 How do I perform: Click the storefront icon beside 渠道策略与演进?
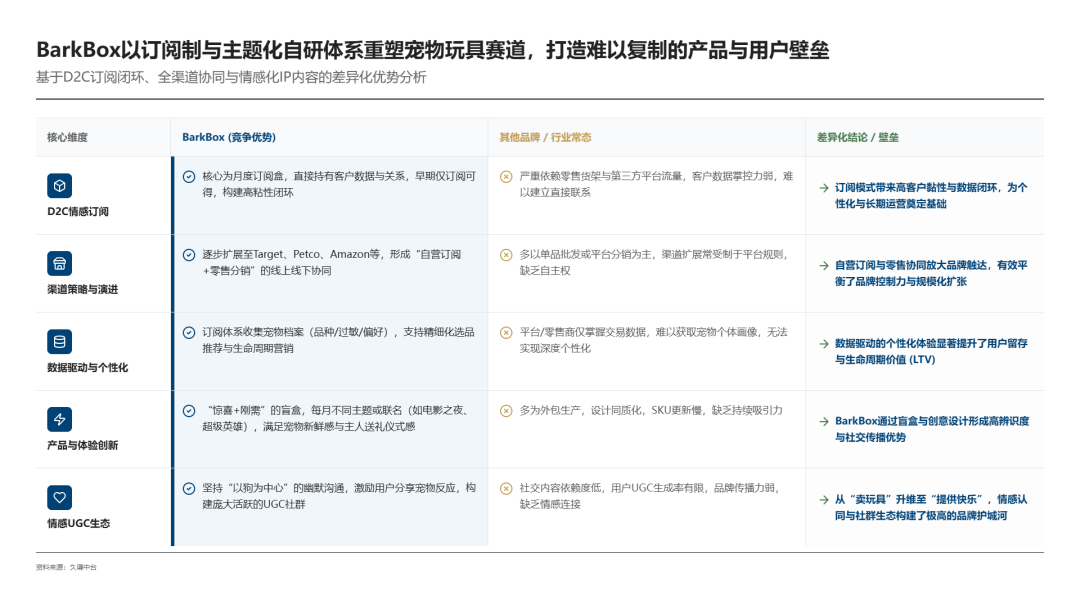[x=60, y=262]
